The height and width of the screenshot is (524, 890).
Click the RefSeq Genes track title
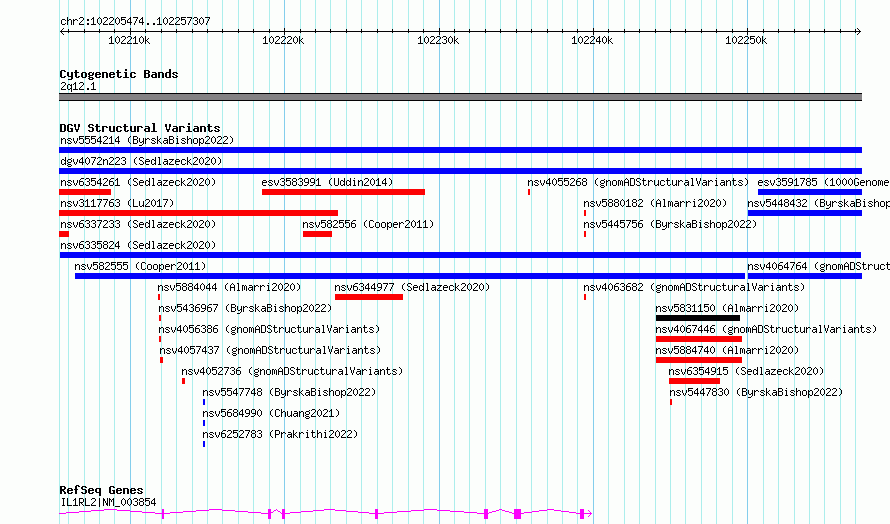[x=101, y=490]
